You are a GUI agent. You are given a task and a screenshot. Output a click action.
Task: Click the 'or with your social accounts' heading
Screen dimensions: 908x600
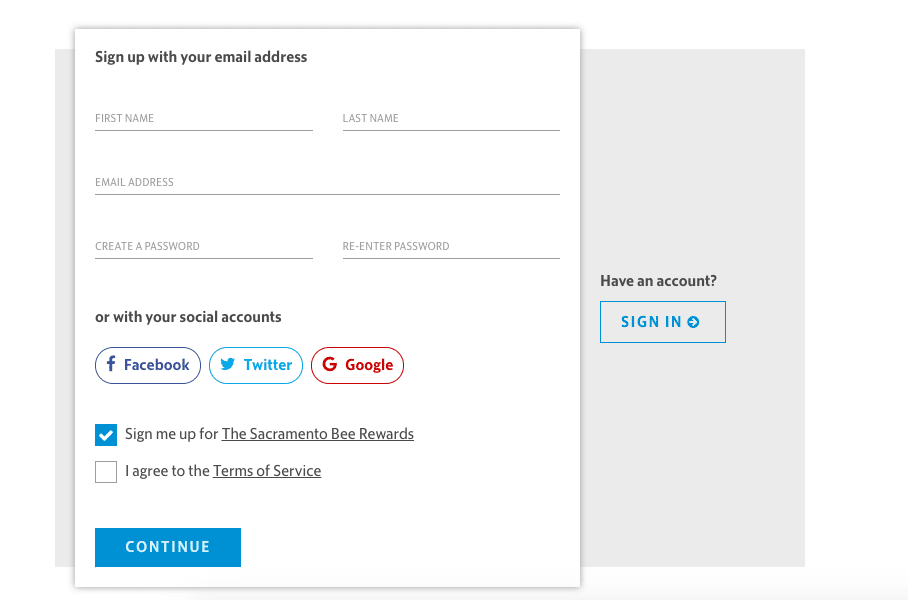[x=188, y=317]
